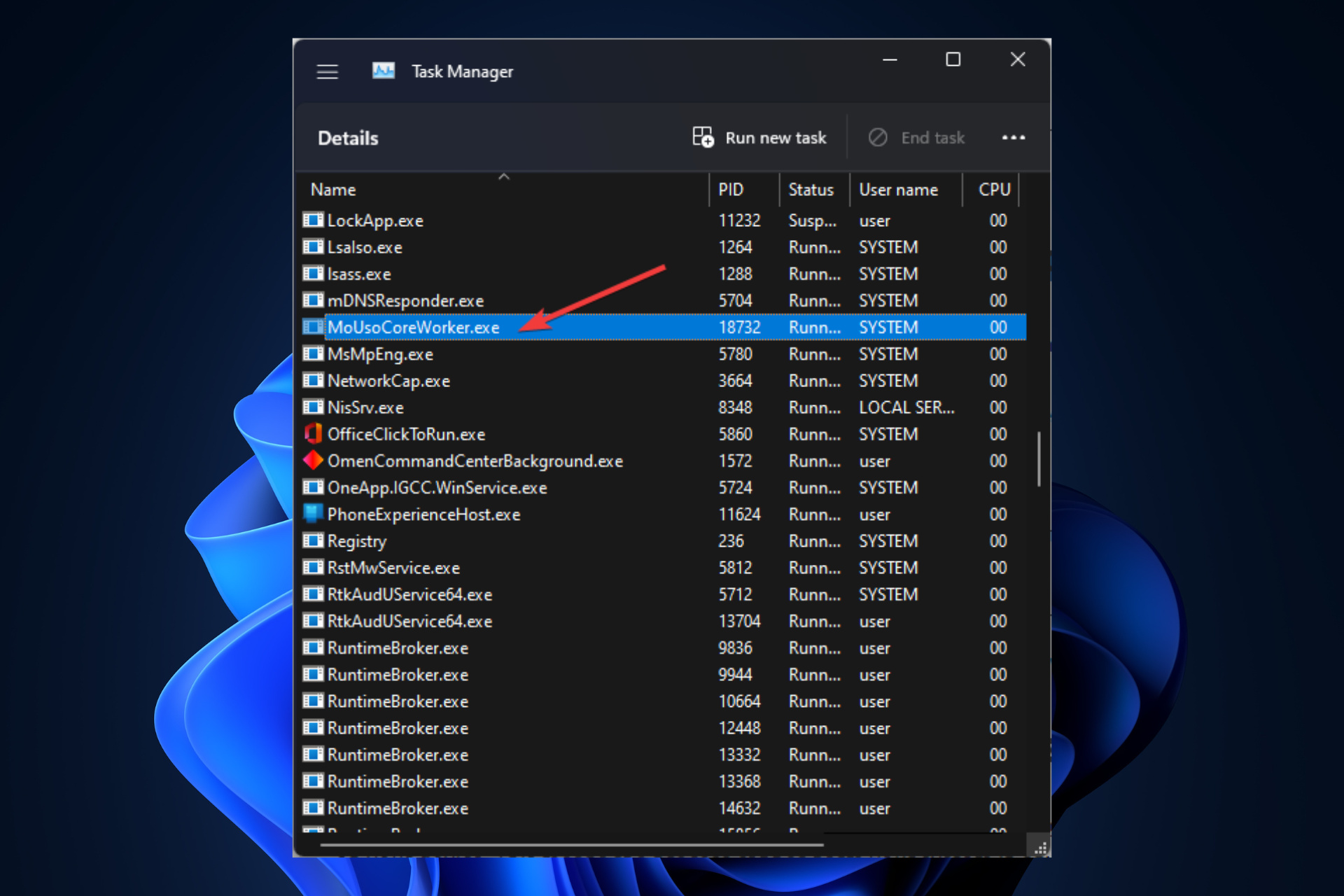The image size is (1344, 896).
Task: Click PID cell 11232
Action: [x=739, y=220]
